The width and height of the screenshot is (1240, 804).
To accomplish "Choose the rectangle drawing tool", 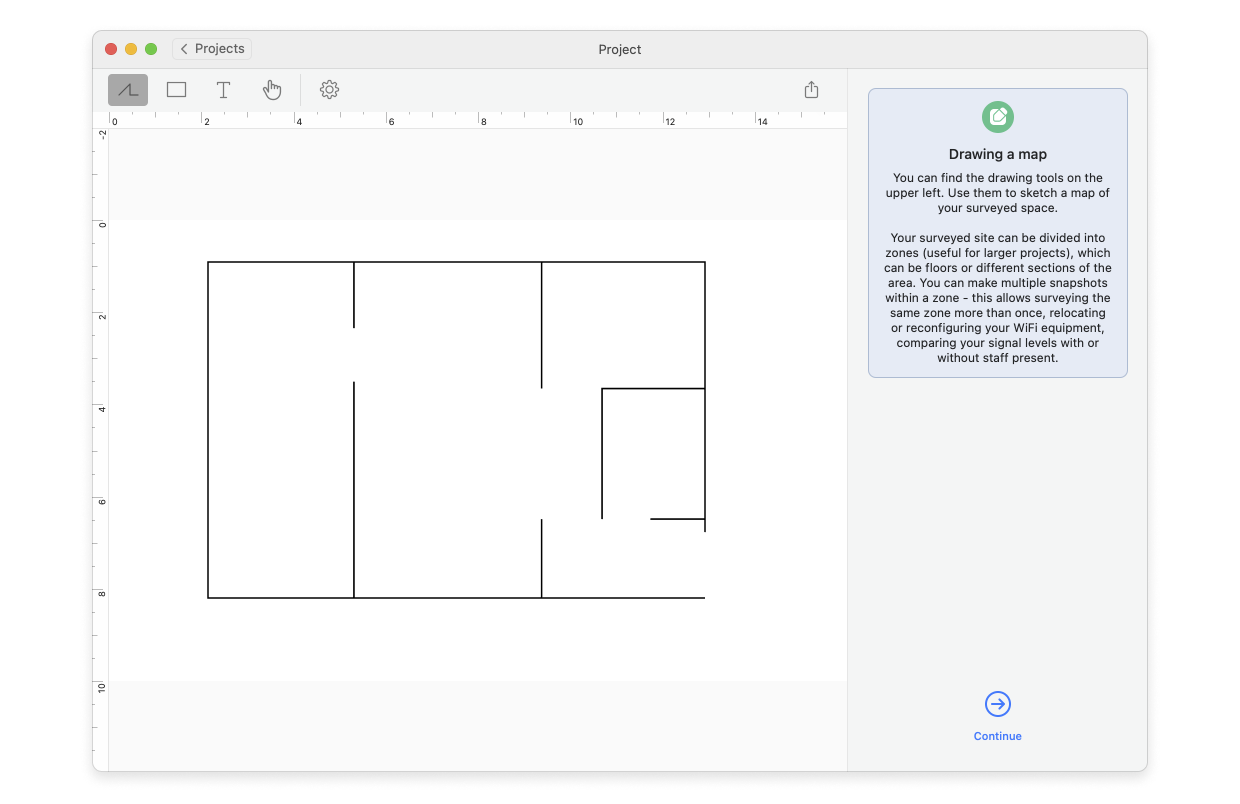I will click(x=176, y=89).
